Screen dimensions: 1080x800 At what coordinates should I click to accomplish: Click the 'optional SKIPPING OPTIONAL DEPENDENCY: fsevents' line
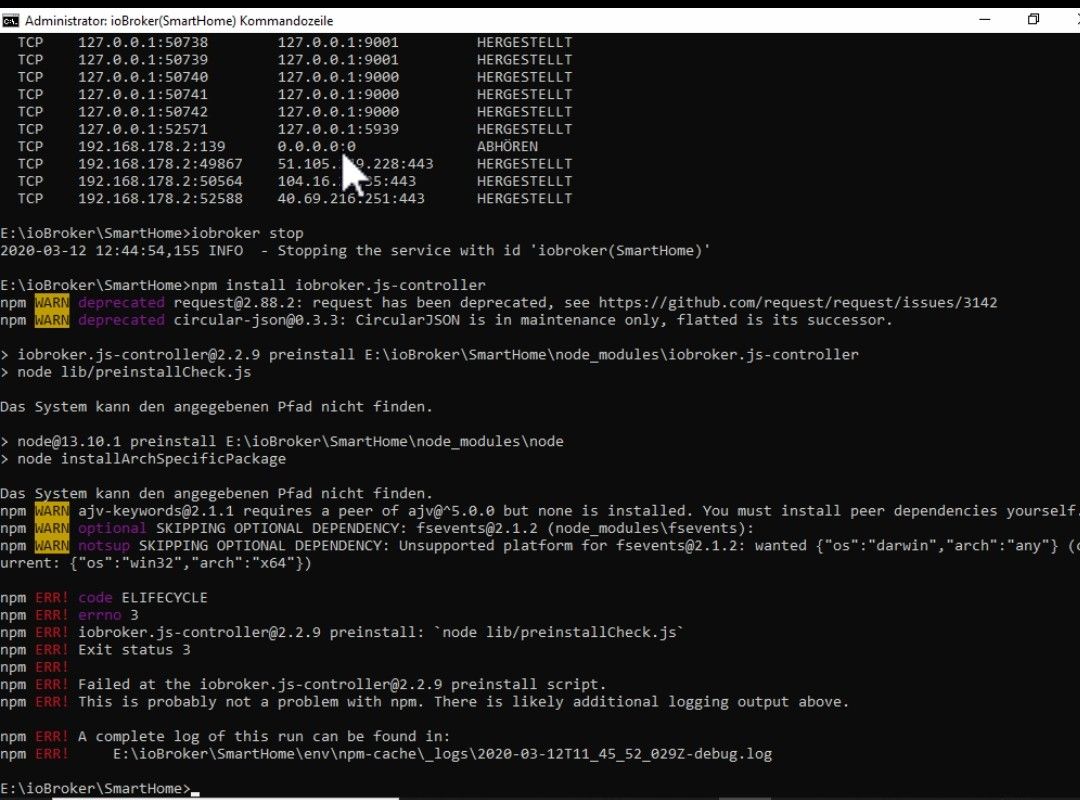[377, 529]
